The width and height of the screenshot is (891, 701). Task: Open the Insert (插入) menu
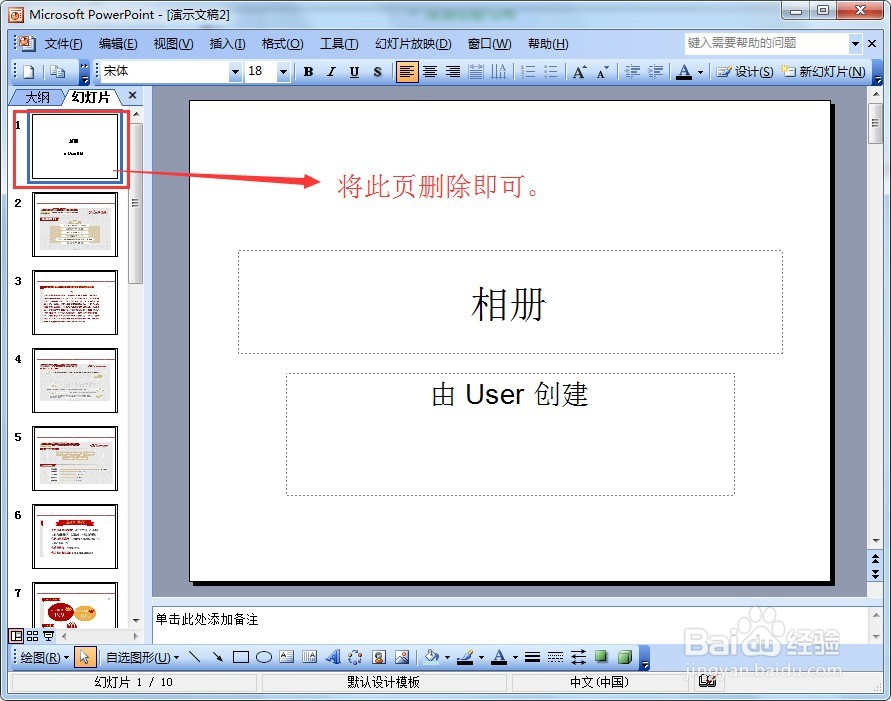tap(227, 44)
